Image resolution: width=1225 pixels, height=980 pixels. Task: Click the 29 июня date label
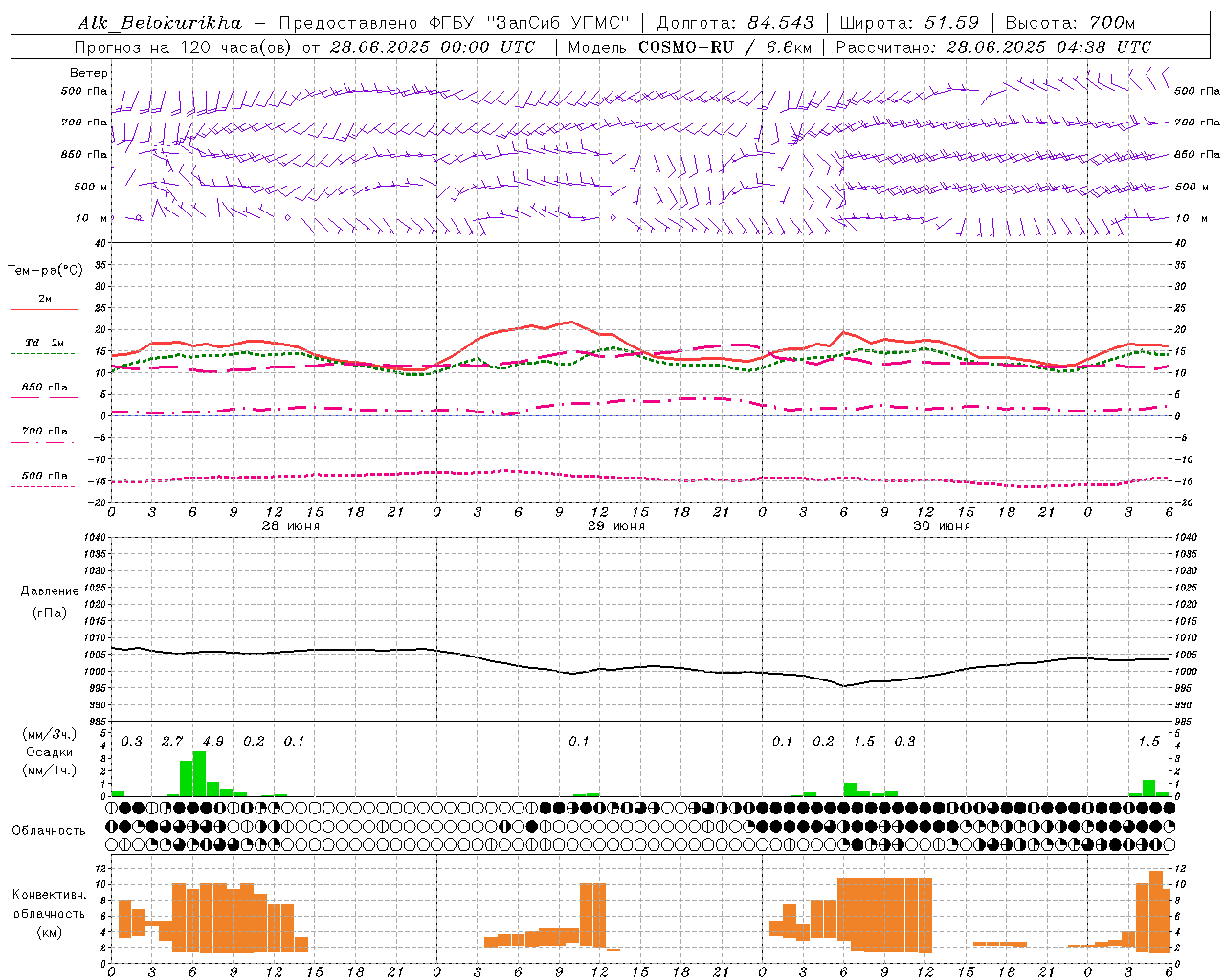(x=616, y=526)
